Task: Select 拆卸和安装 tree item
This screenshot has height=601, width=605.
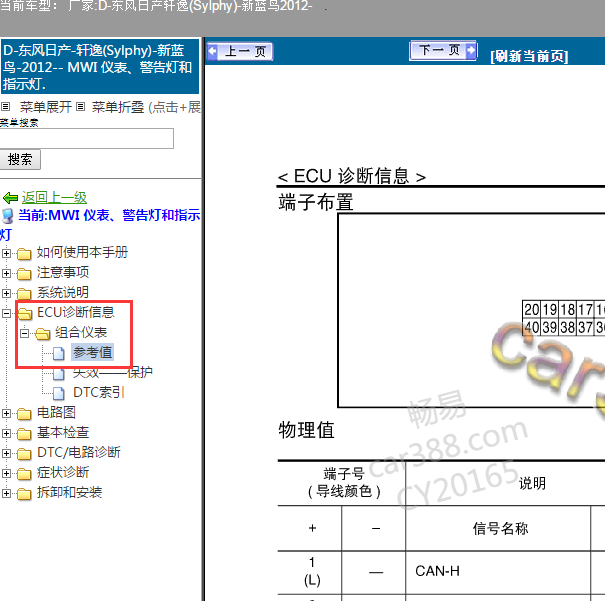Action: [x=69, y=492]
